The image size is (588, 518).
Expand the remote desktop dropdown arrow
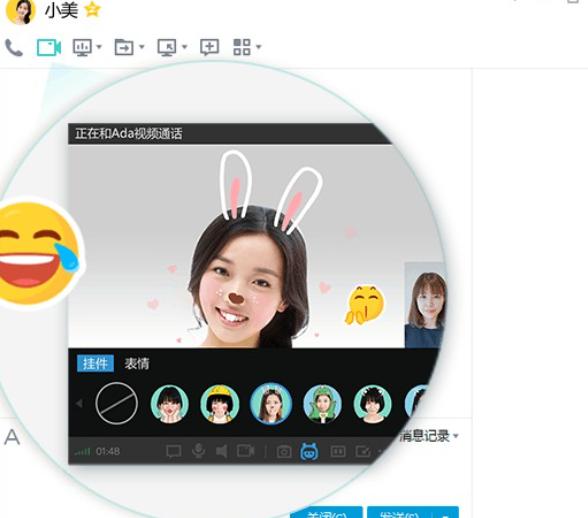point(184,47)
